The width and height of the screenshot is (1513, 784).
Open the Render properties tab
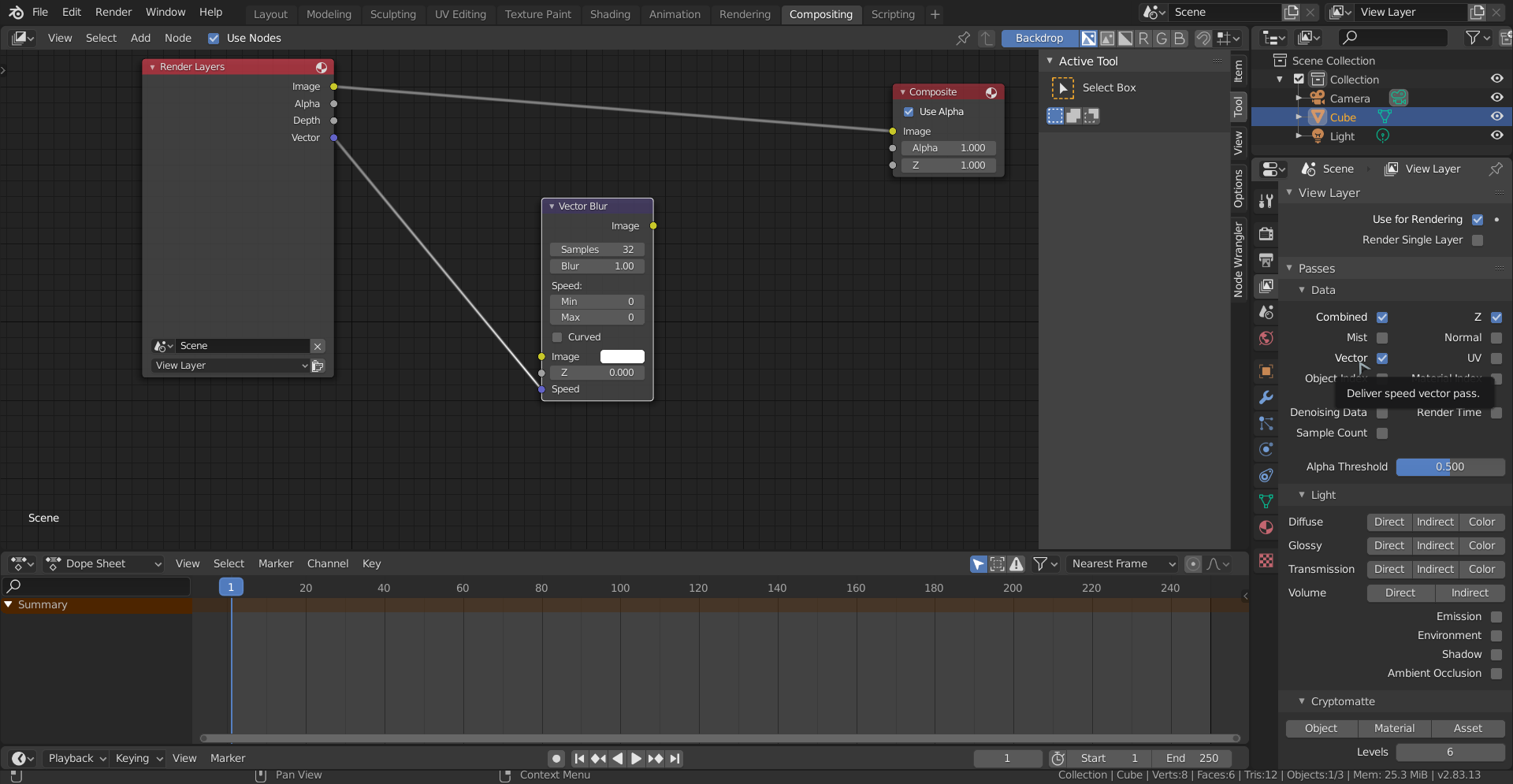click(x=1266, y=233)
